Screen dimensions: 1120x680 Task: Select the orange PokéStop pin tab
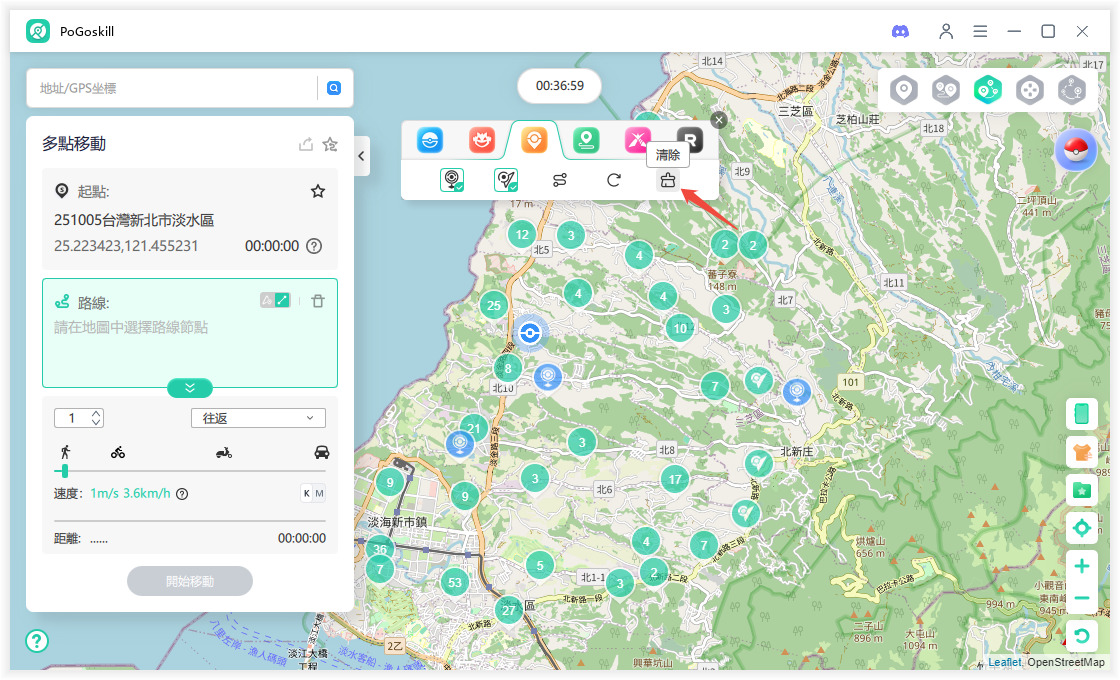534,140
